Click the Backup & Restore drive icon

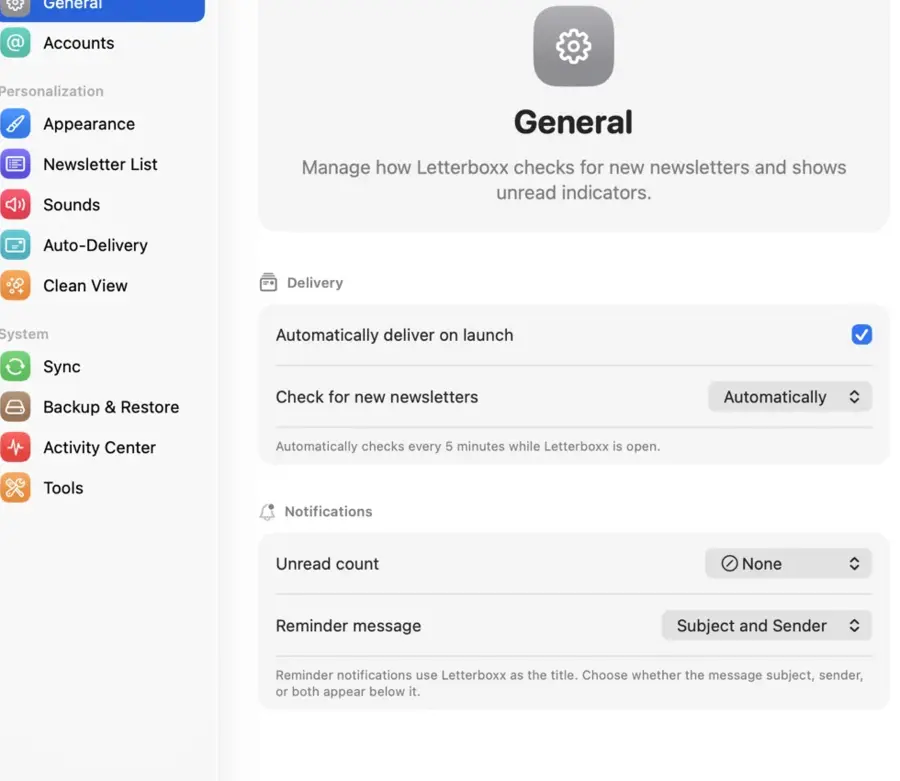point(15,407)
